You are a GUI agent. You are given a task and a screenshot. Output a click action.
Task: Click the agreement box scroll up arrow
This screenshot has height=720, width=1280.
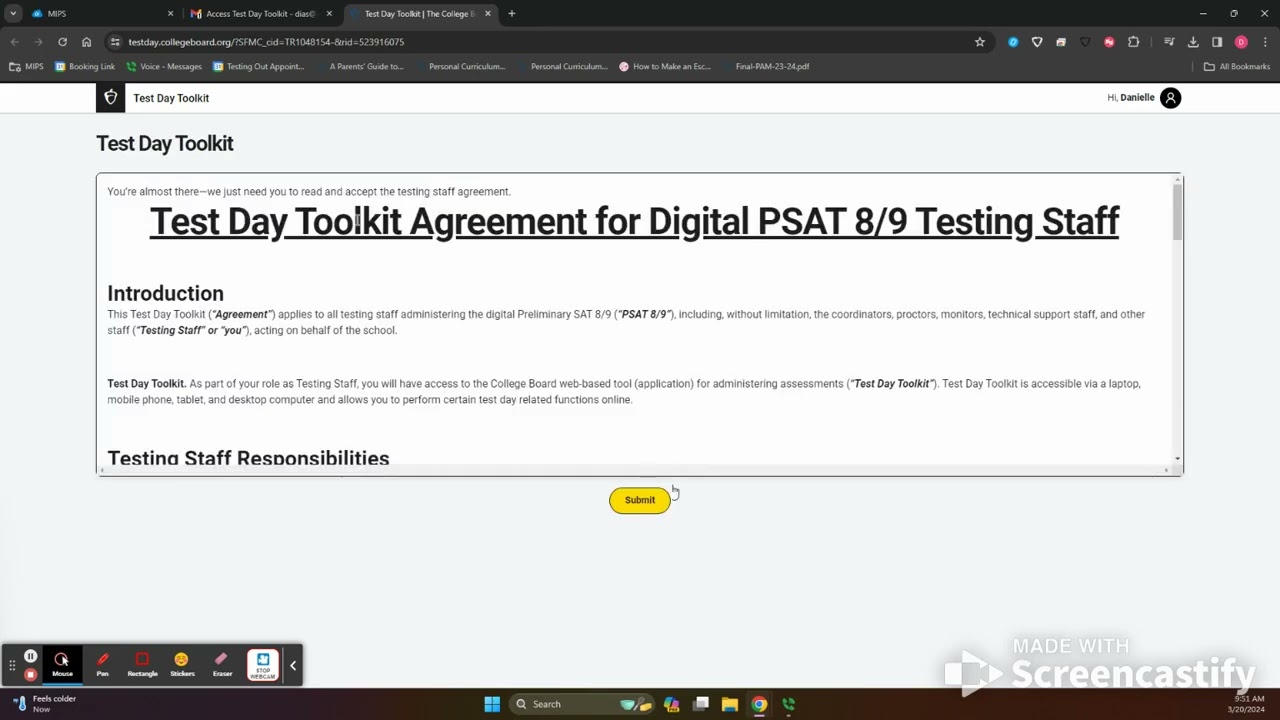click(x=1178, y=179)
